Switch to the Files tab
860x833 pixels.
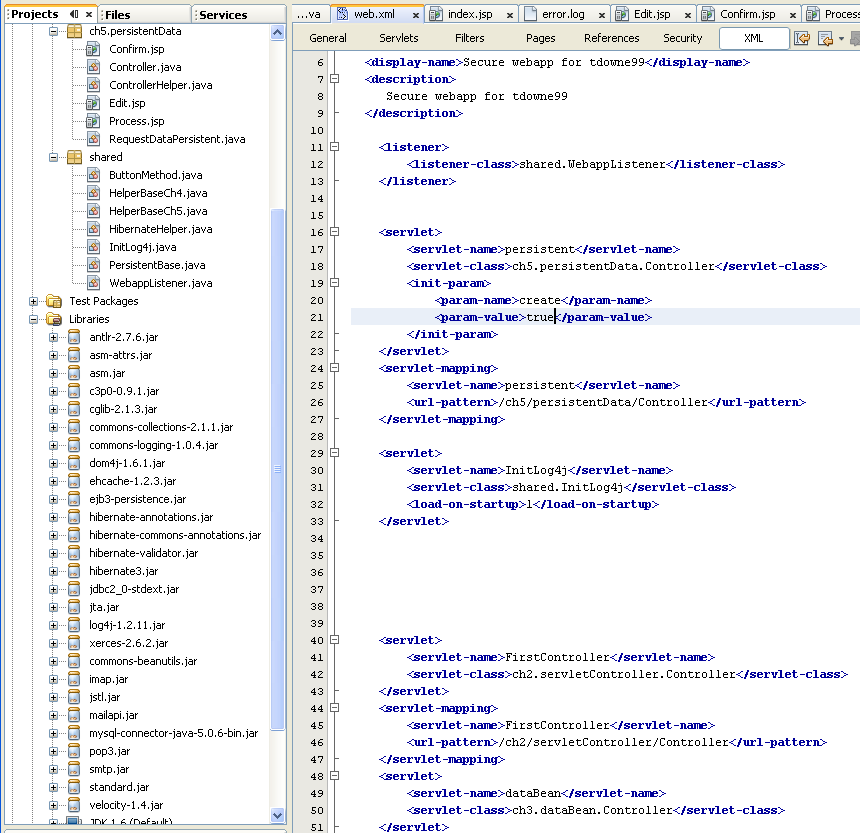click(x=117, y=15)
